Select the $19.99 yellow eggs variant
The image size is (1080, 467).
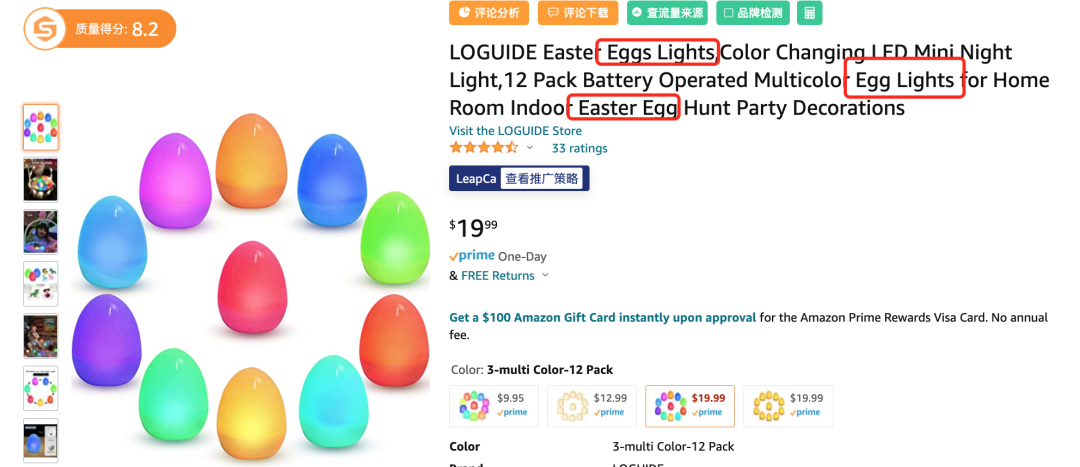tap(788, 405)
